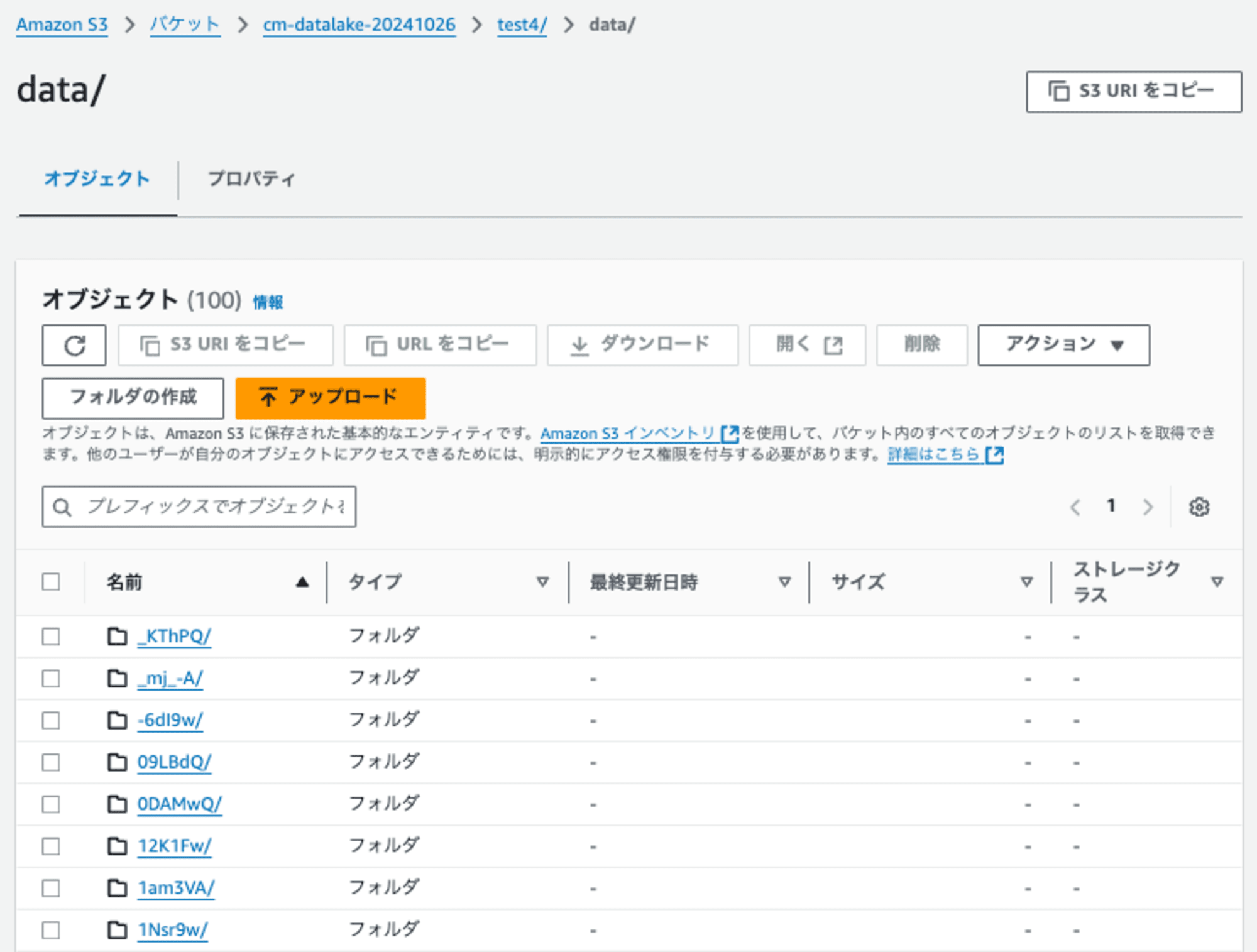Click folder icon beside 09LBdQ/
Image resolution: width=1257 pixels, height=952 pixels.
pos(117,762)
